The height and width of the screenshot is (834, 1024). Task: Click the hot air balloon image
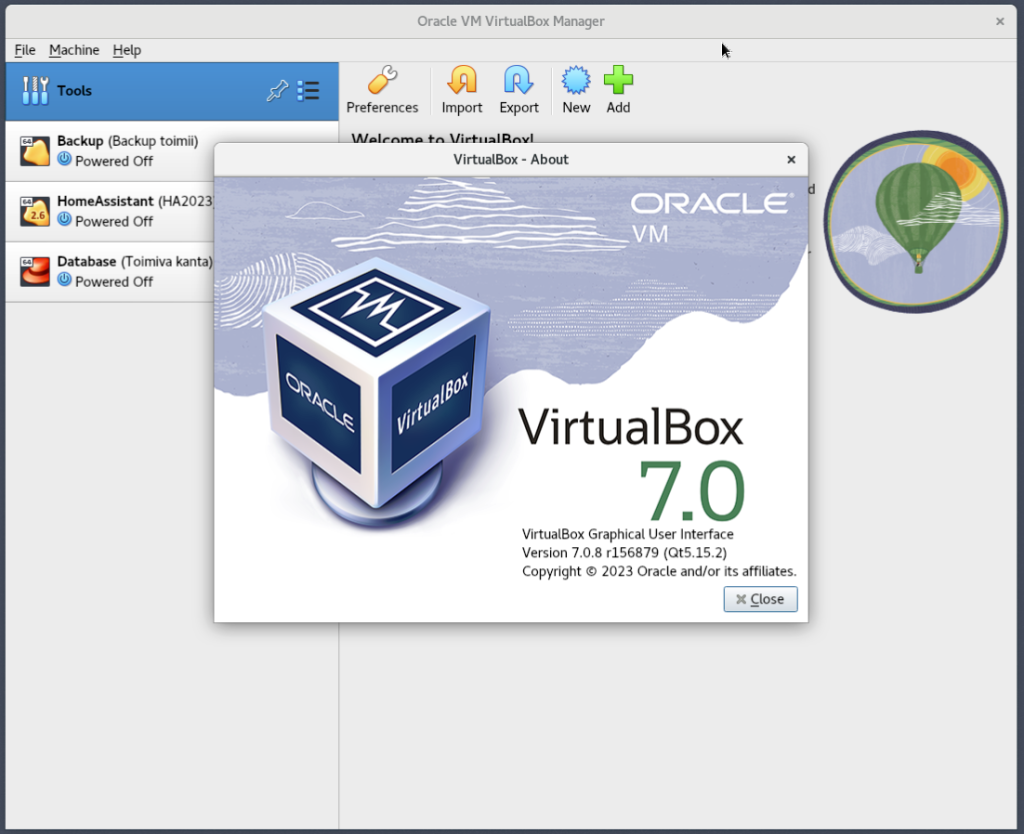(x=915, y=221)
